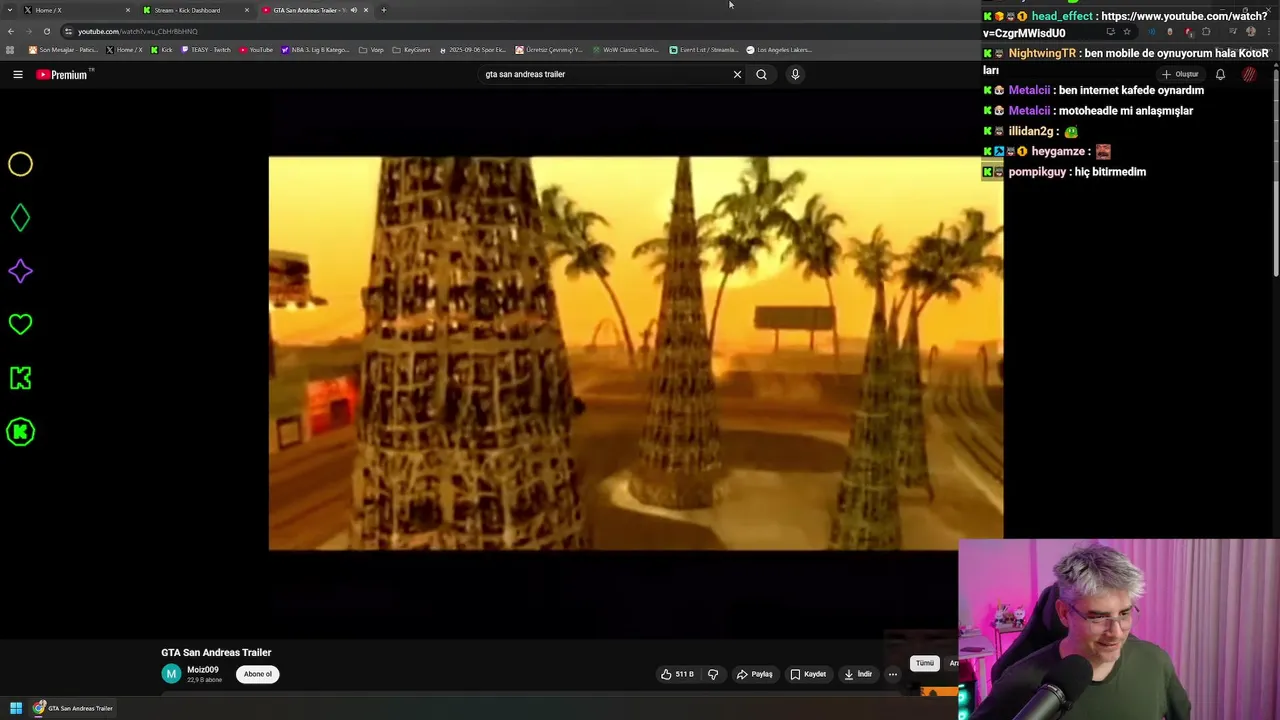This screenshot has height=720, width=1280.
Task: Like the video showing 511 B
Action: [x=677, y=674]
